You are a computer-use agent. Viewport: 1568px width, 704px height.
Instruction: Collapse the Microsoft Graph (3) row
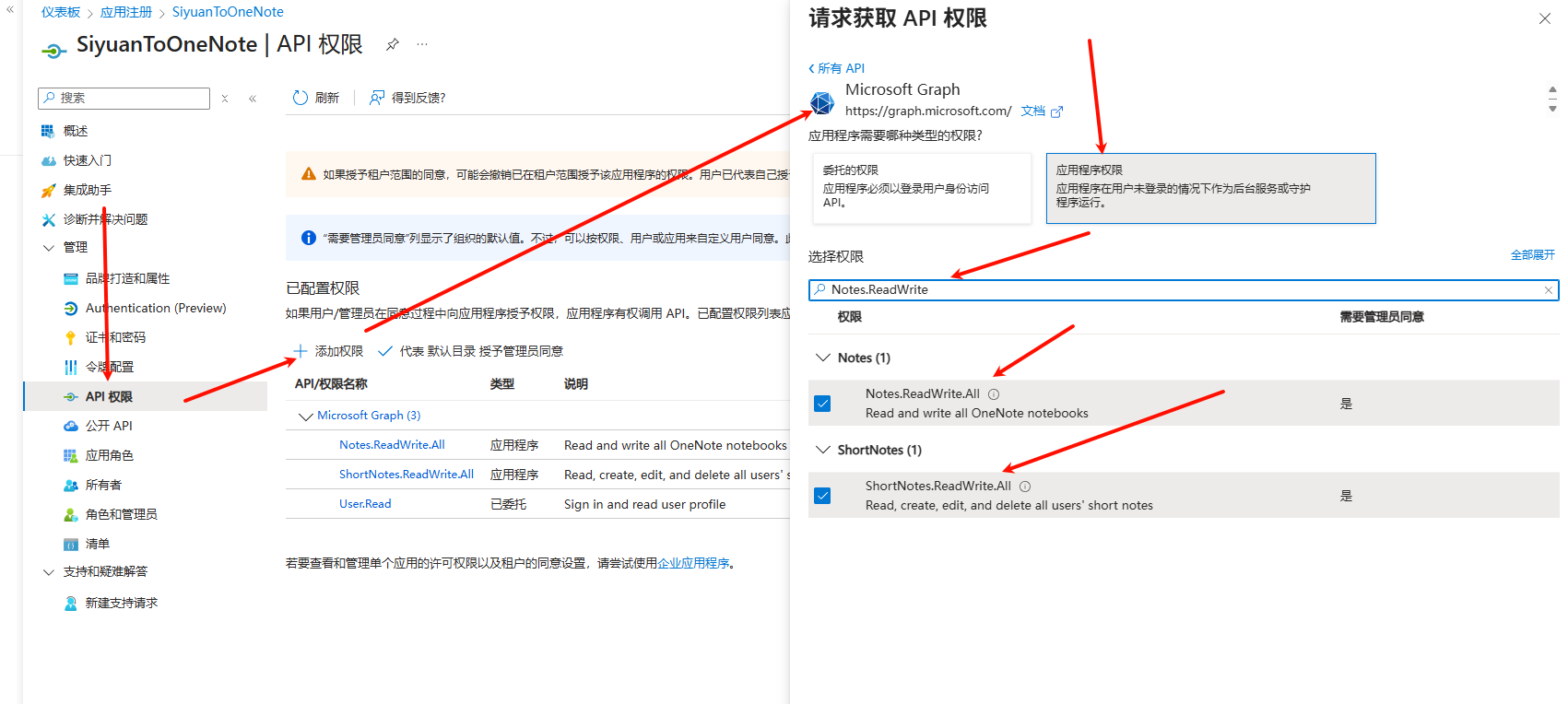point(306,417)
